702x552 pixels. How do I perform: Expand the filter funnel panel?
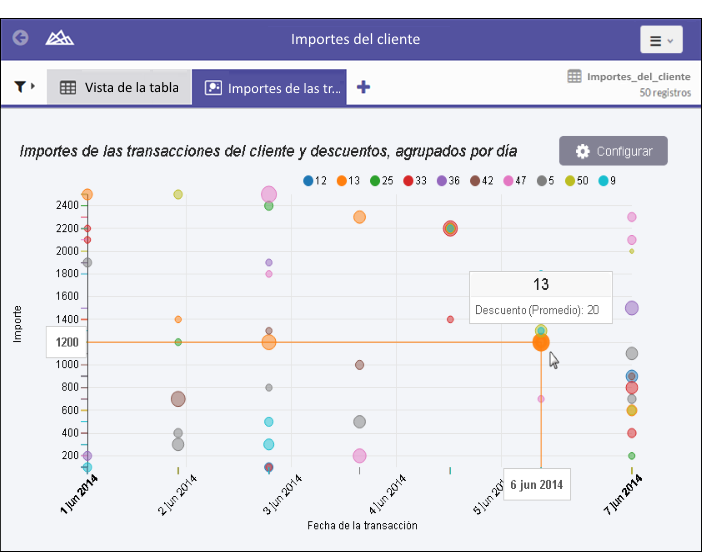(24, 86)
